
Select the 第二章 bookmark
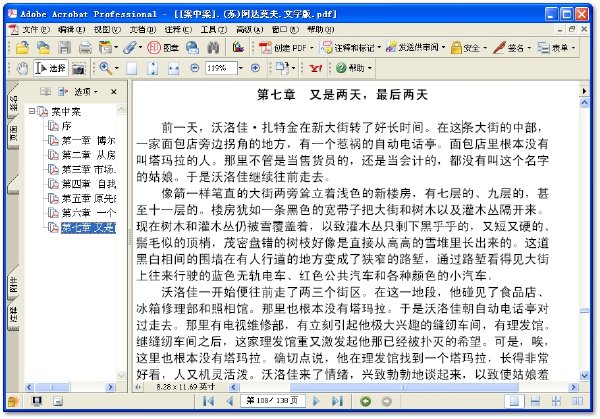tap(88, 155)
